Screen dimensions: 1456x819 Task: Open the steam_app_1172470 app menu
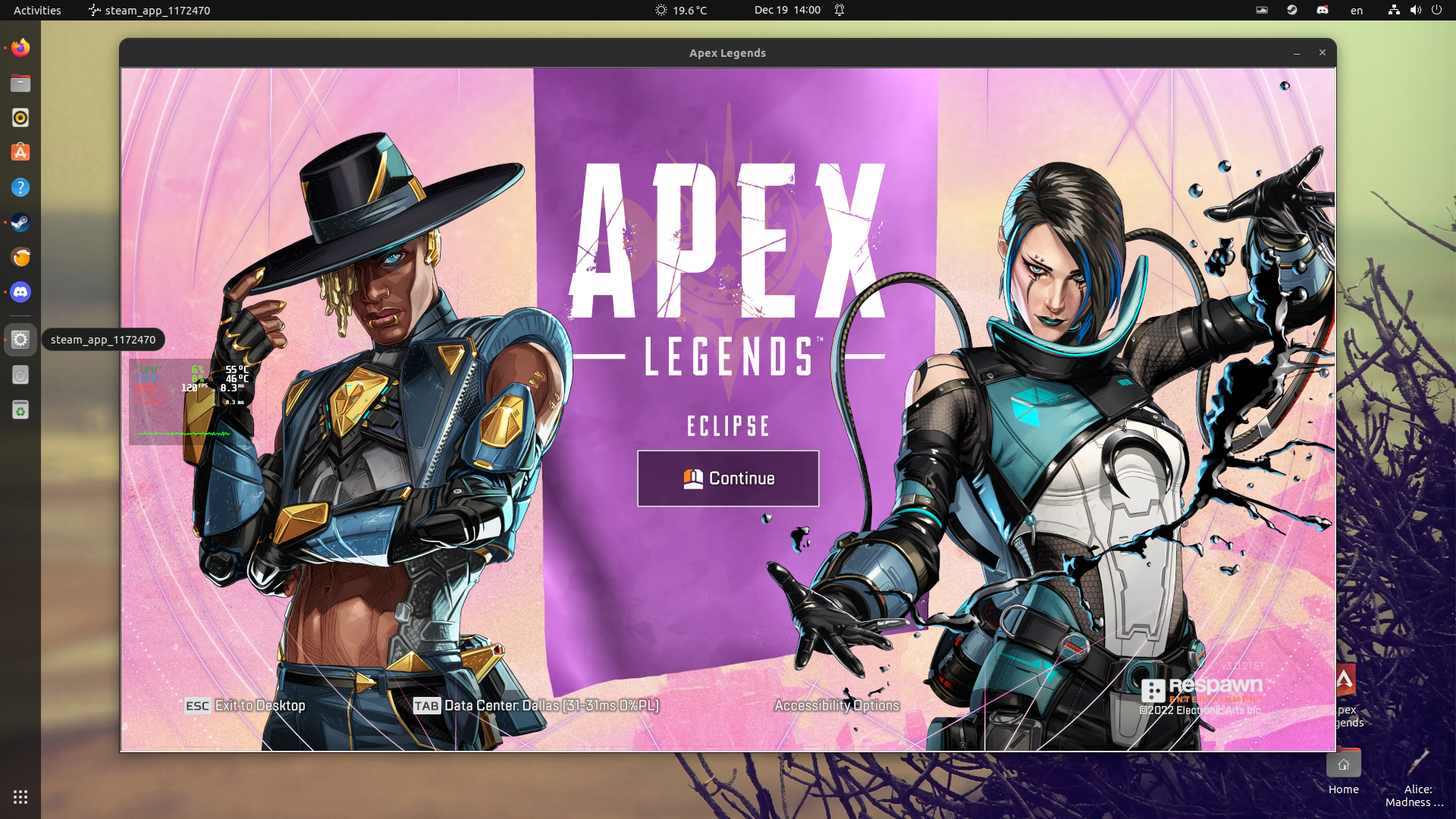pyautogui.click(x=149, y=10)
